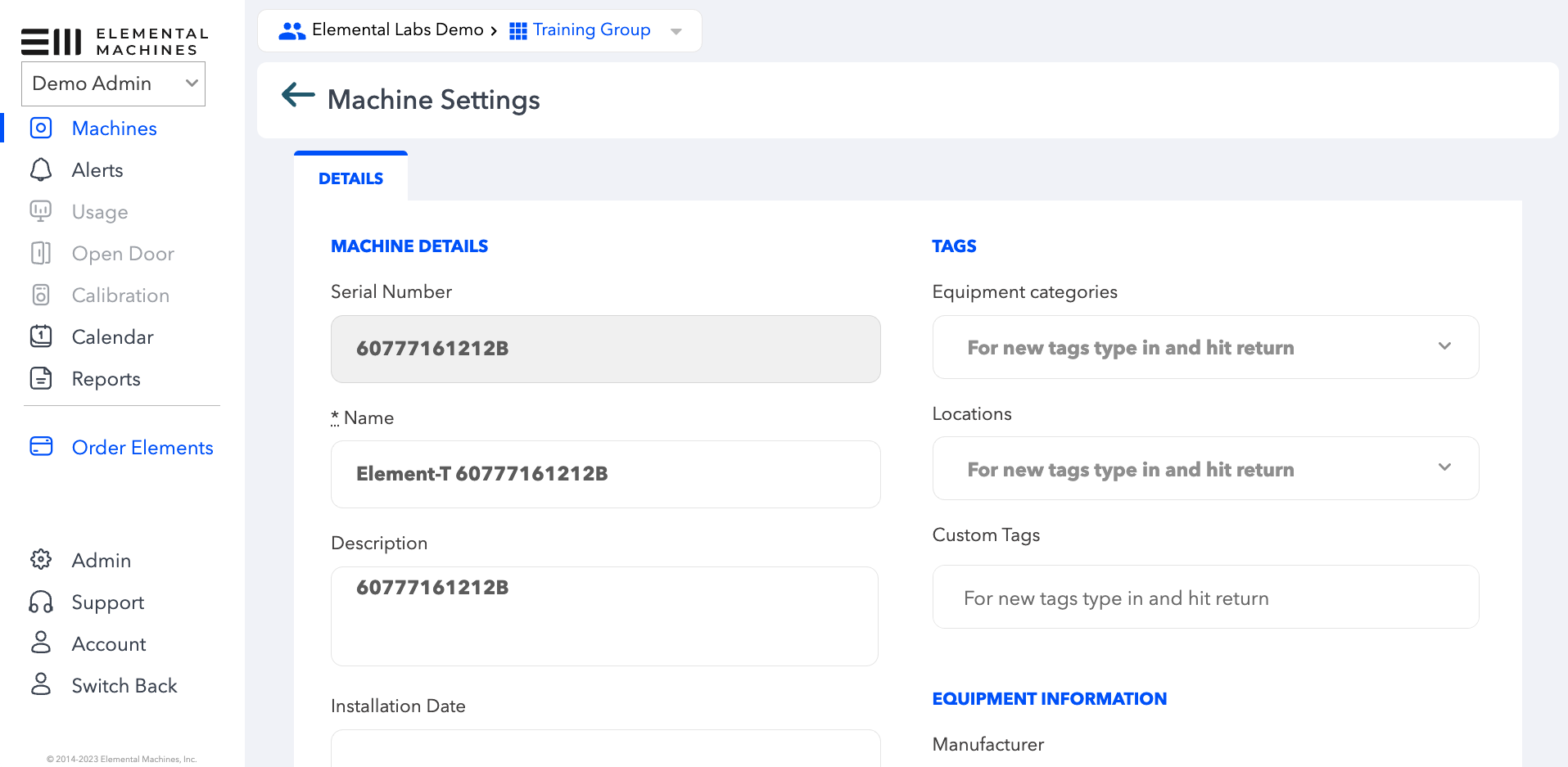Click the Open Door icon
Screen dimensions: 1568x767
[41, 253]
